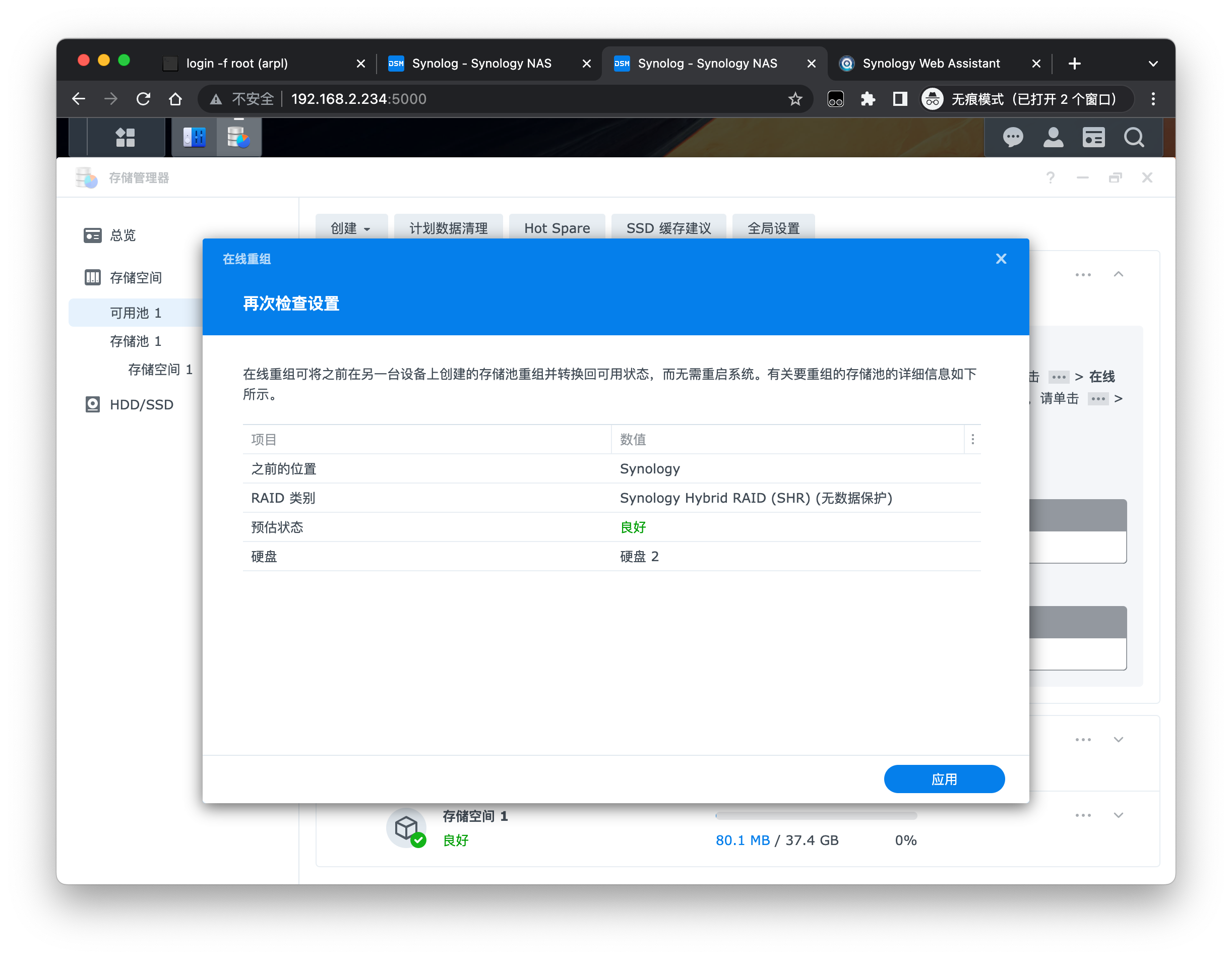Click the 之前的位置 row label
The image size is (1232, 959).
coord(283,469)
